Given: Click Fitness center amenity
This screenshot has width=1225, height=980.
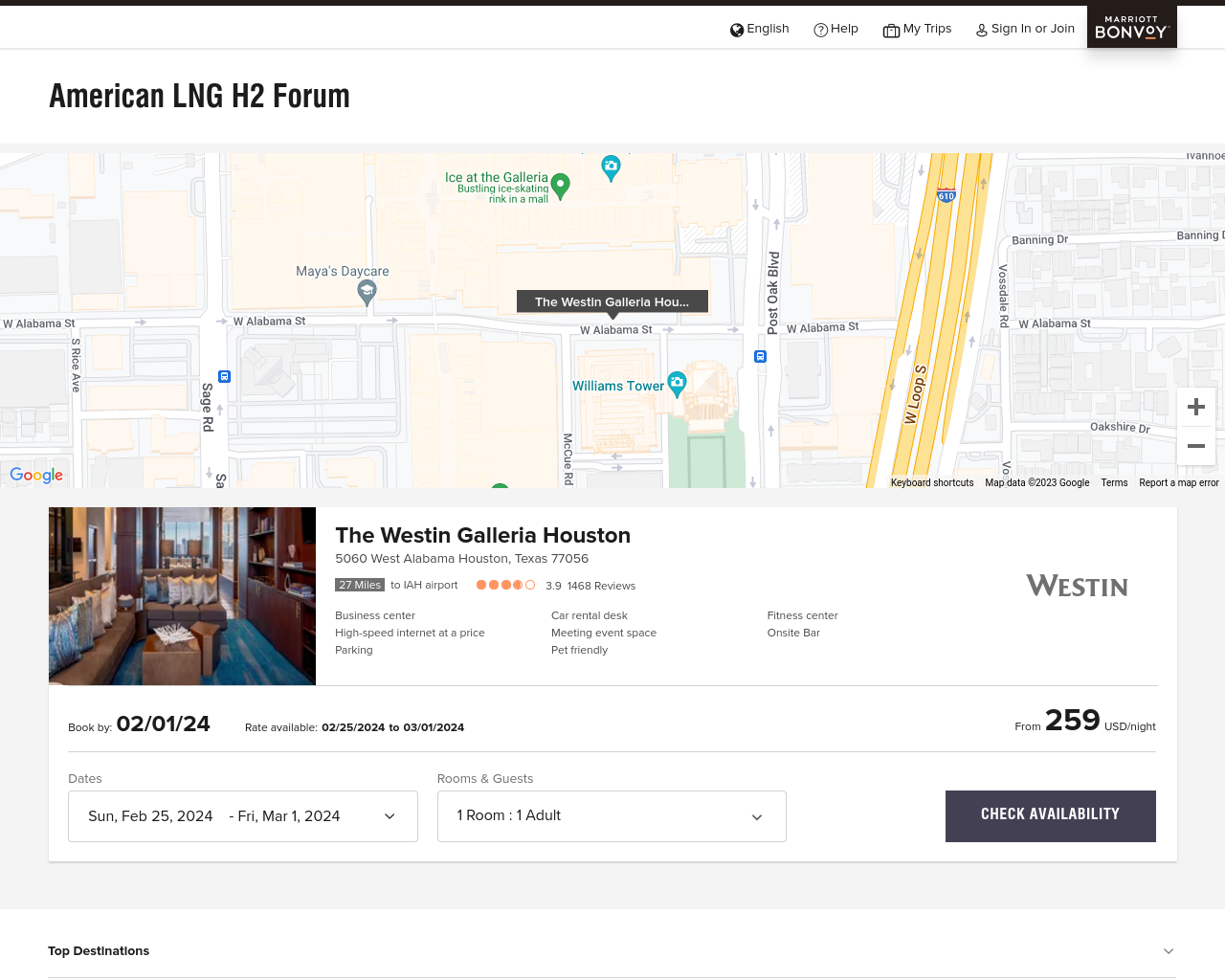Looking at the screenshot, I should [802, 615].
